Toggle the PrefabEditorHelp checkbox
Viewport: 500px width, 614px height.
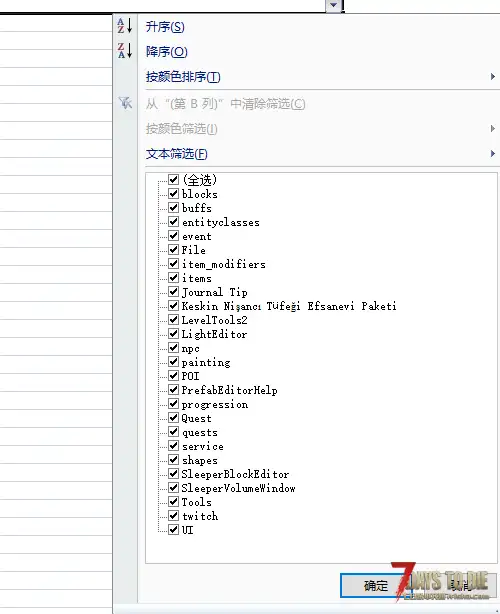tap(173, 390)
